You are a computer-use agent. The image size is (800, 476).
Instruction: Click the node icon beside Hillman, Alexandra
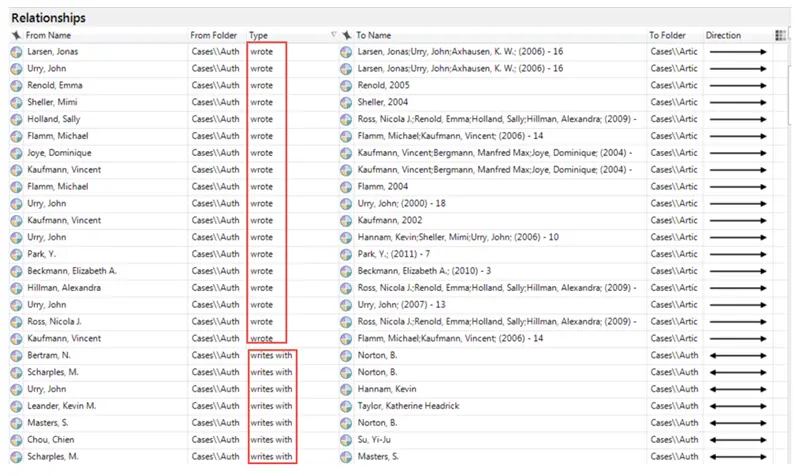(x=16, y=288)
